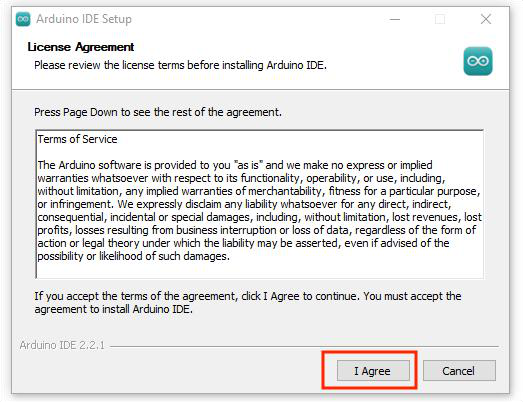Click the Cancel button

coord(459,370)
